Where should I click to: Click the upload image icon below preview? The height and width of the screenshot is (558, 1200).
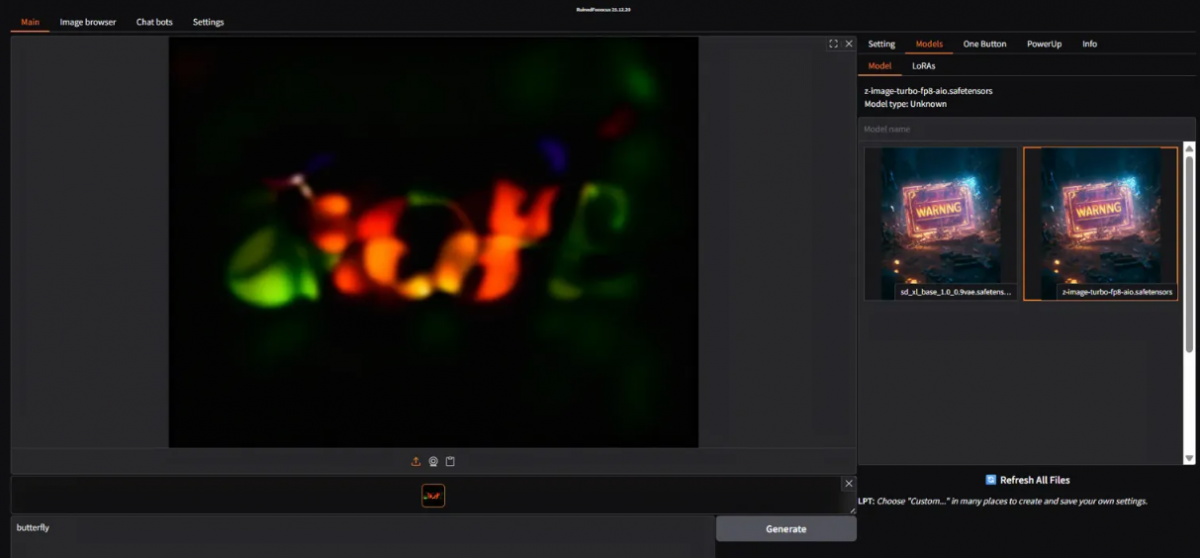coord(416,461)
